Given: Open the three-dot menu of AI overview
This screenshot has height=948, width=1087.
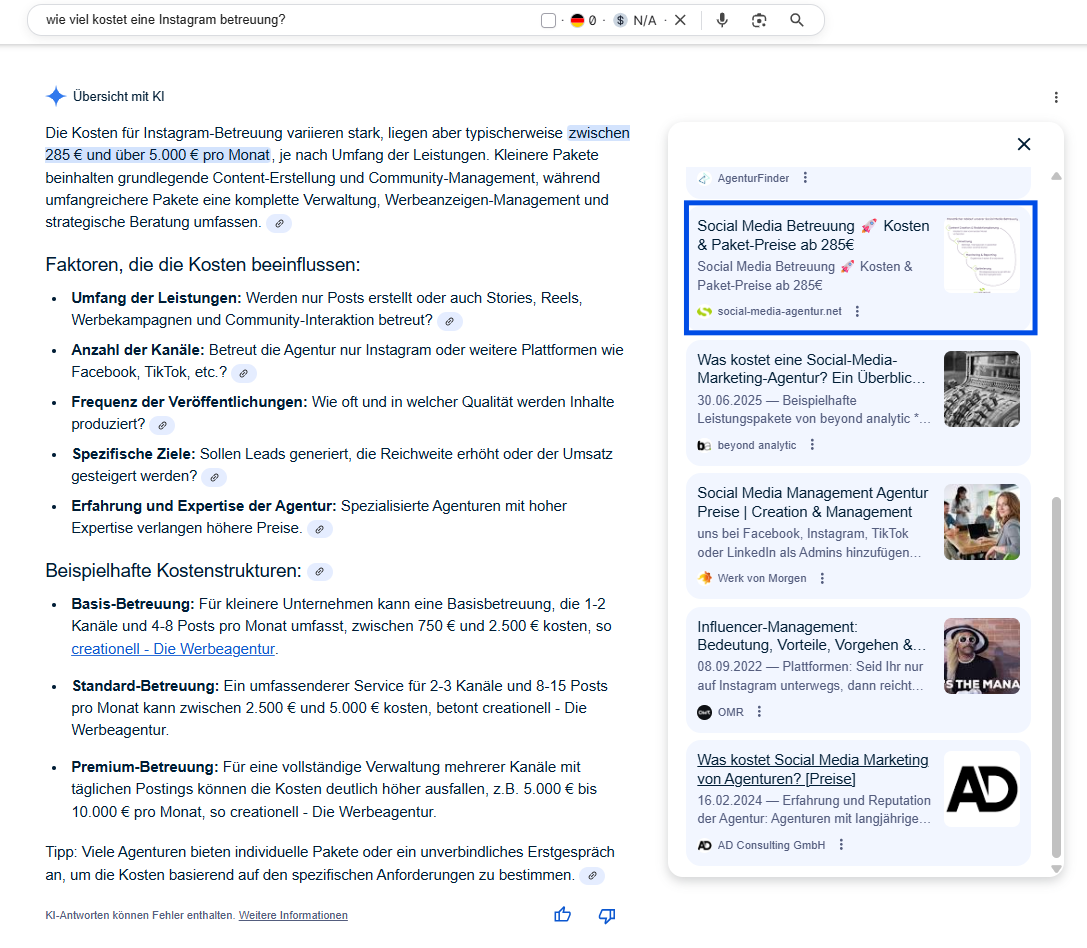Looking at the screenshot, I should point(1056,97).
